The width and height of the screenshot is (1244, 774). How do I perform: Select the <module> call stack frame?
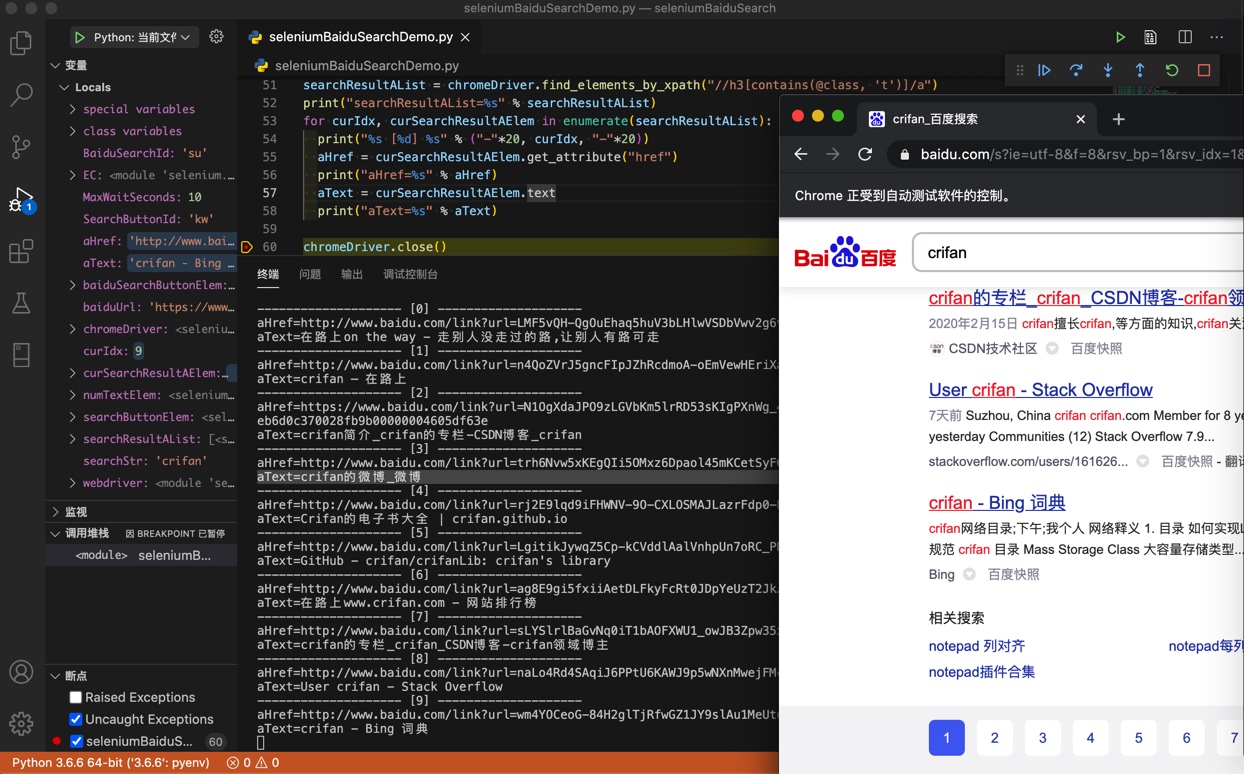[141, 555]
